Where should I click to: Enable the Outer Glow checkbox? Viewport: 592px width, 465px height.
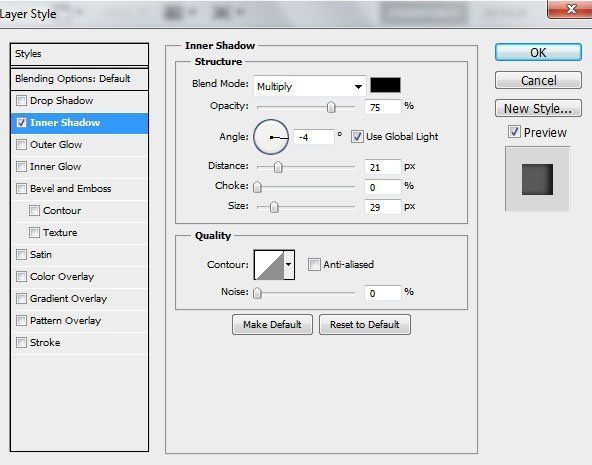pos(22,145)
